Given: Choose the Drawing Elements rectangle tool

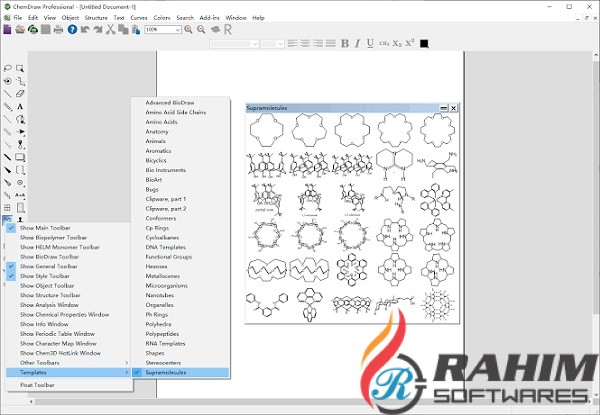Looking at the screenshot, I should [20, 157].
